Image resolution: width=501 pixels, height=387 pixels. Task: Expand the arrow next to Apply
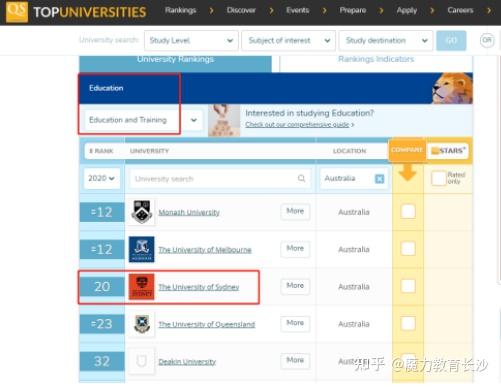tap(432, 11)
